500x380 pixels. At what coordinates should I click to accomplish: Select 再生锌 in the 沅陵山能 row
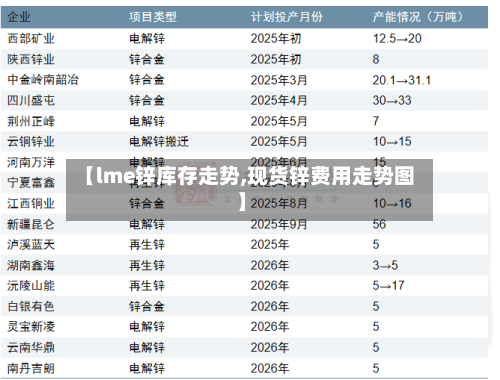pos(147,286)
